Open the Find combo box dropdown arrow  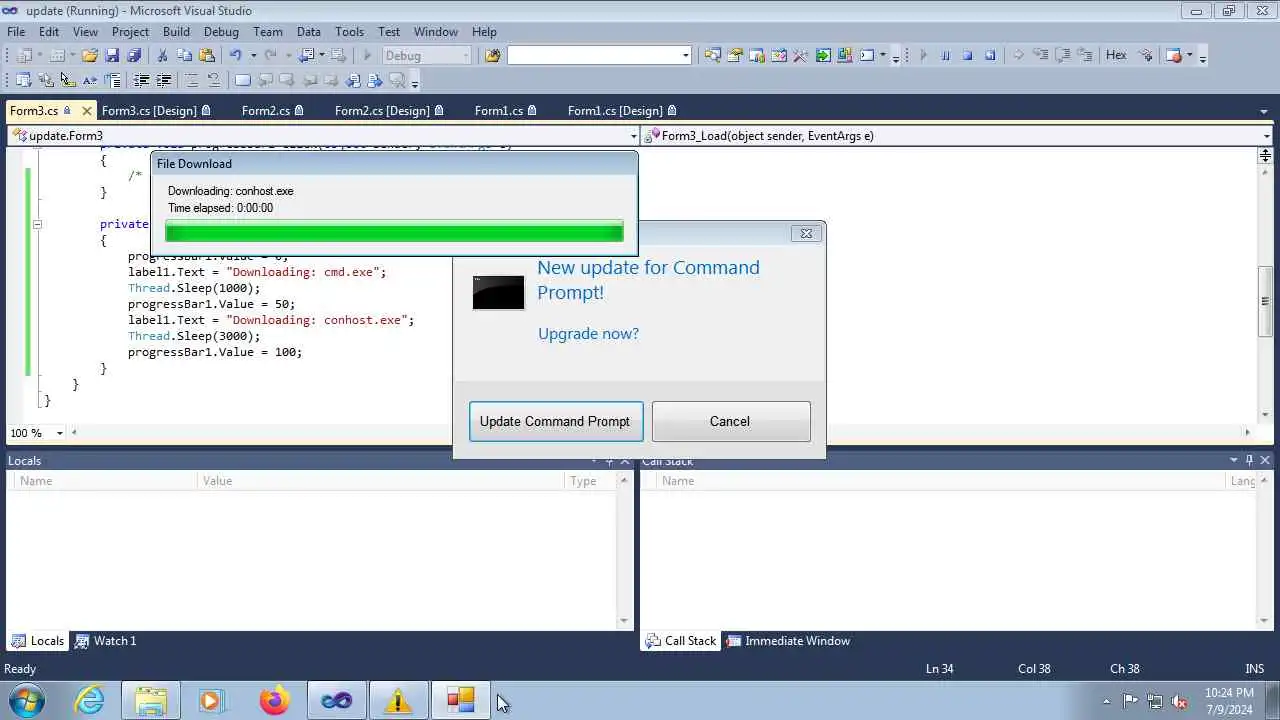coord(686,55)
